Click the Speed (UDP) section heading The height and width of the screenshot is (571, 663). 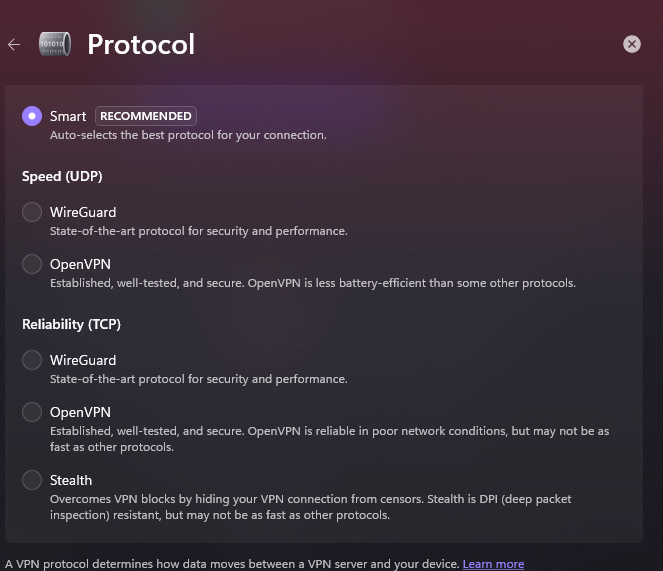click(x=62, y=176)
